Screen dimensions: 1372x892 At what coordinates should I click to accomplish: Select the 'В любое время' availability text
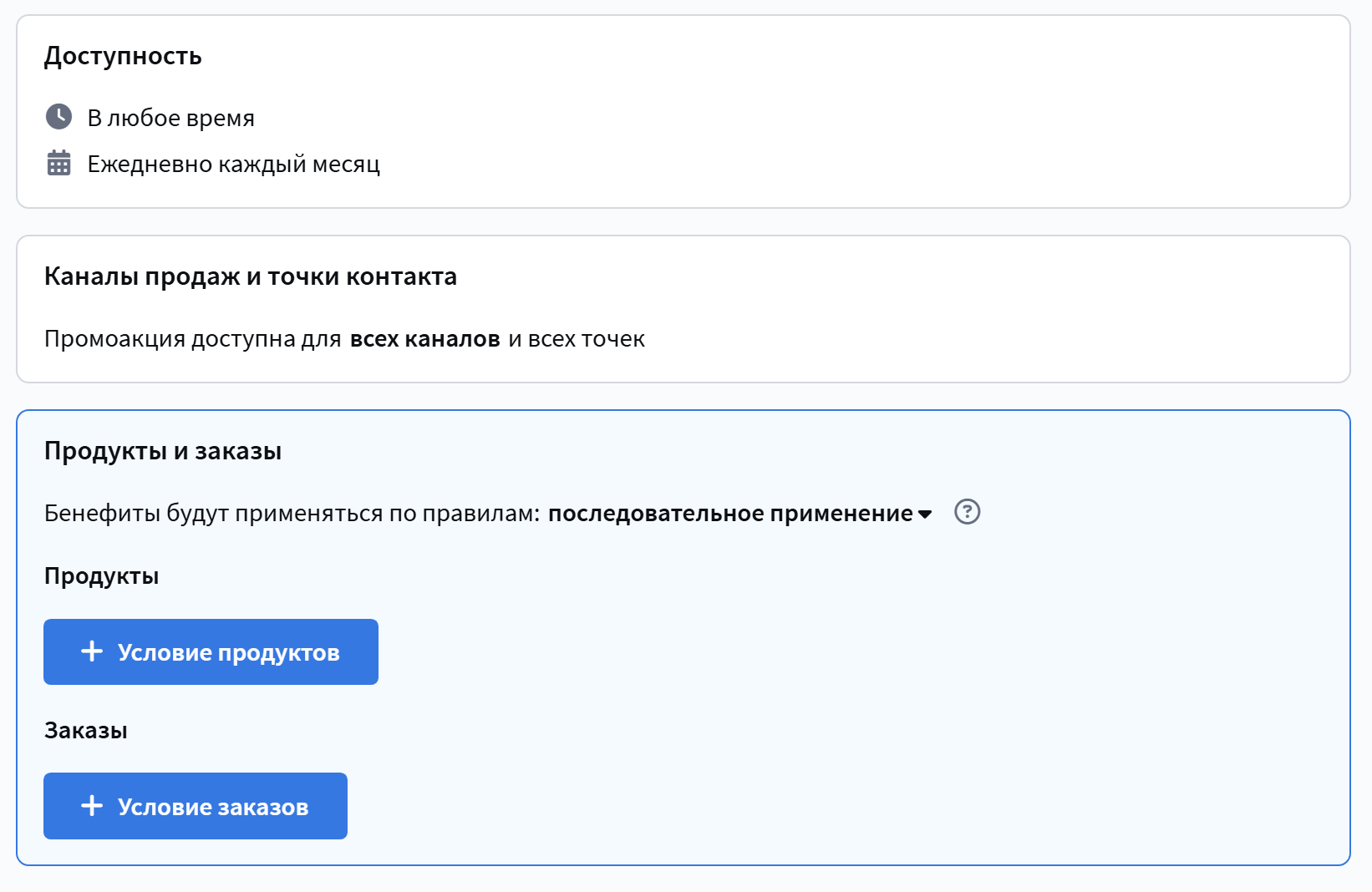point(170,118)
